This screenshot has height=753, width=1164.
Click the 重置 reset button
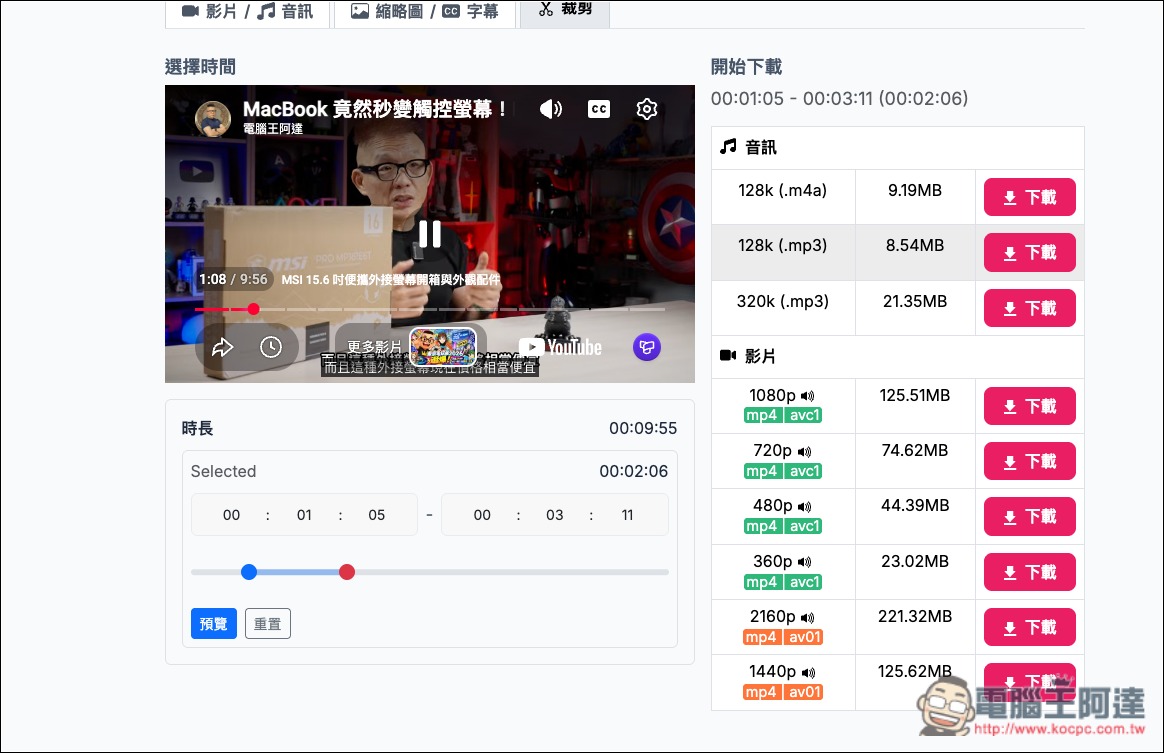pos(267,624)
